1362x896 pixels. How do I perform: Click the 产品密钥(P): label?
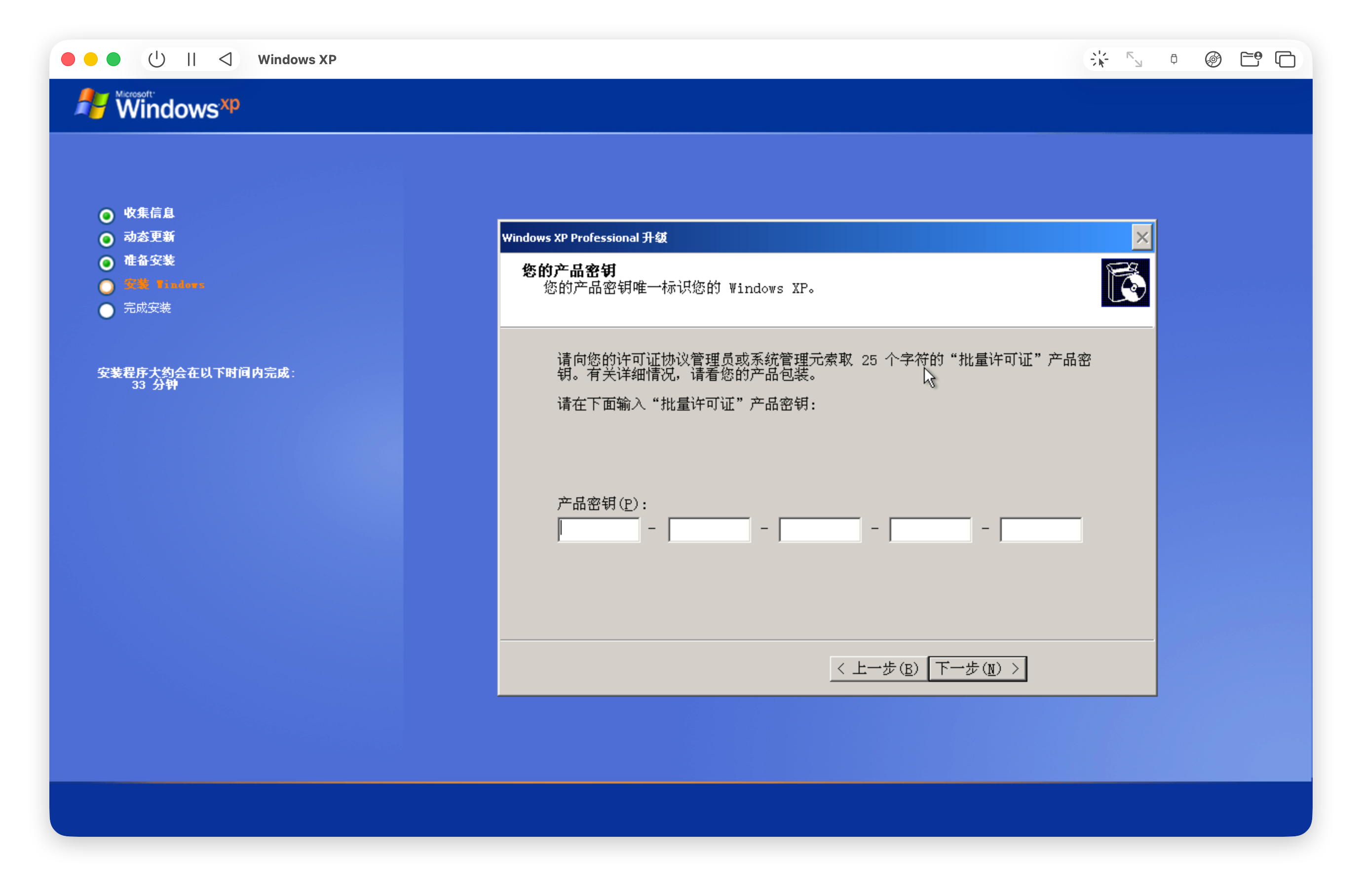(x=602, y=503)
